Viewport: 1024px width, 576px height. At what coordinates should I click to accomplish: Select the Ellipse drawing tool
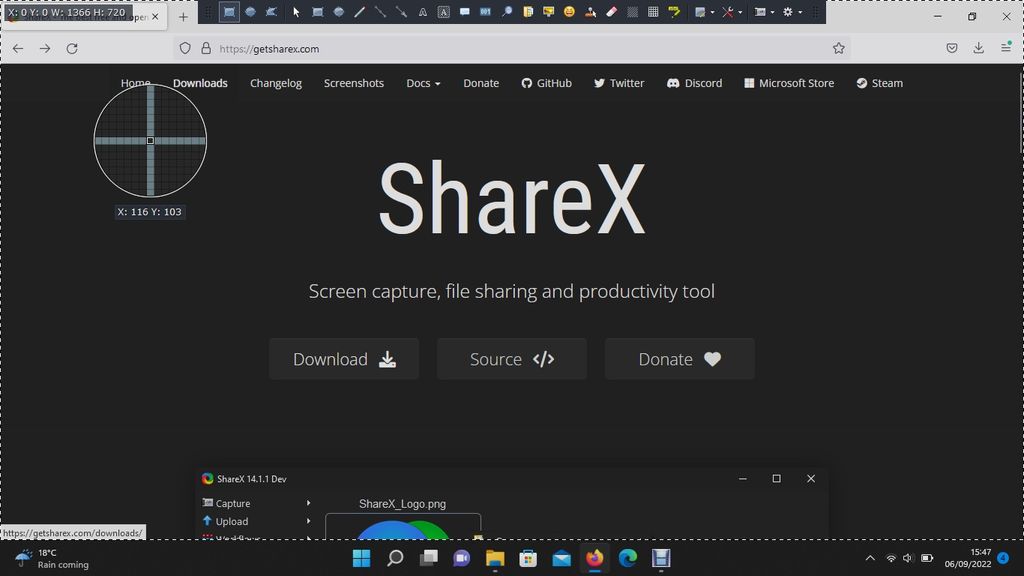[340, 11]
